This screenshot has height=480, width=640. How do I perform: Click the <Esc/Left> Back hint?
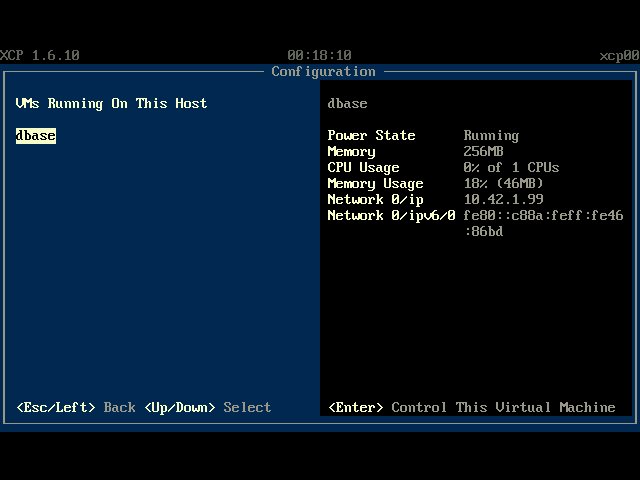coord(76,407)
